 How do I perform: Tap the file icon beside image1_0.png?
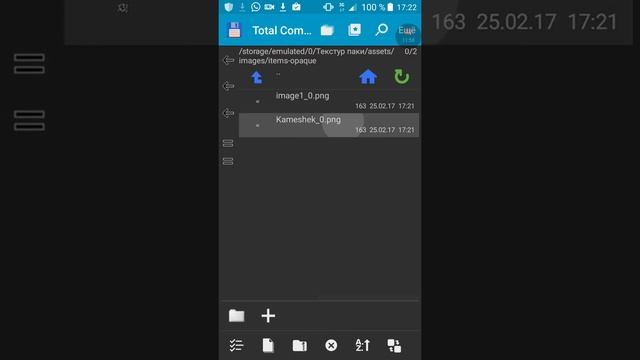pyautogui.click(x=258, y=101)
